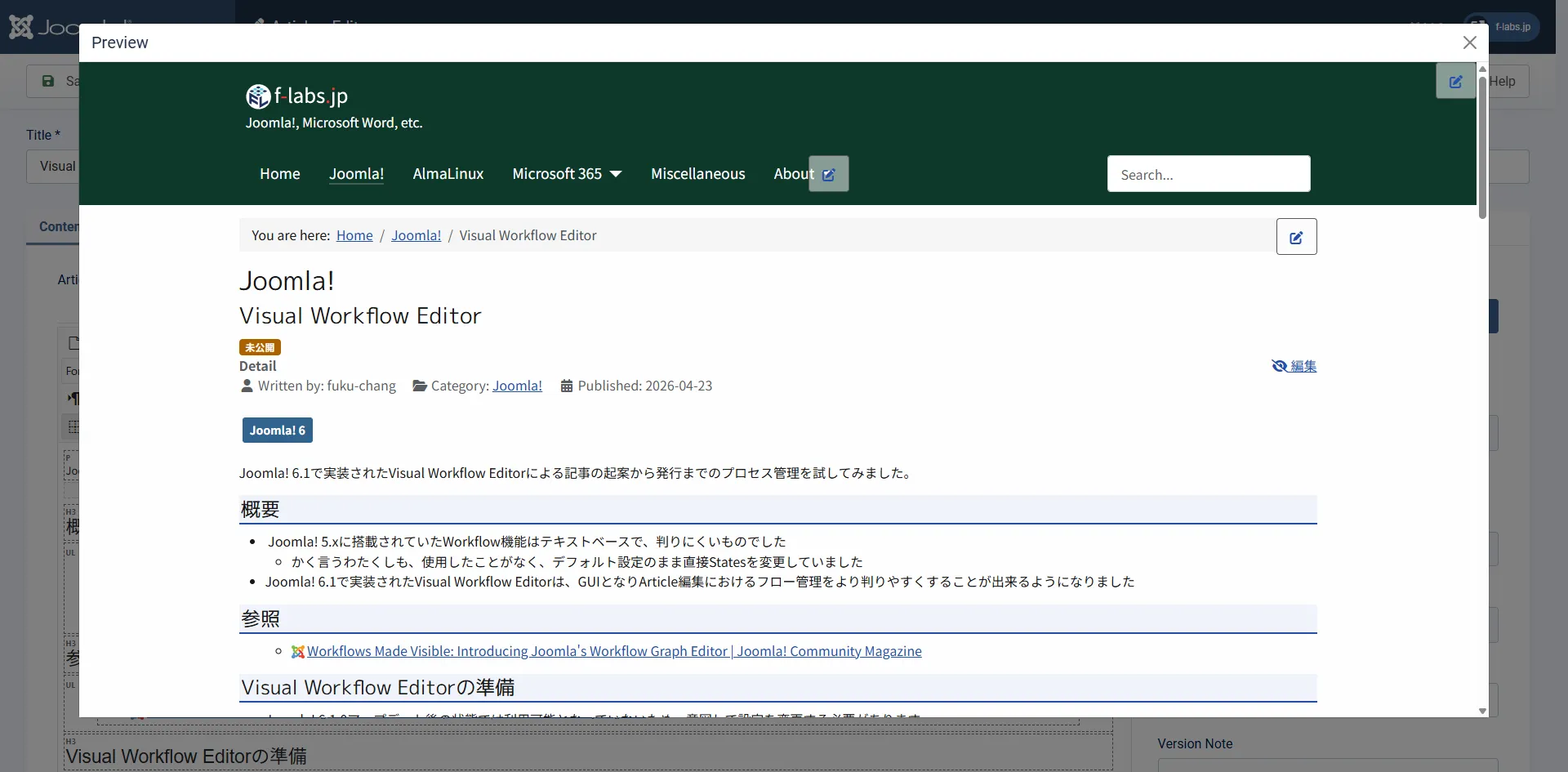Click the Joomla! 6 tag badge
This screenshot has width=1568, height=772.
click(277, 431)
